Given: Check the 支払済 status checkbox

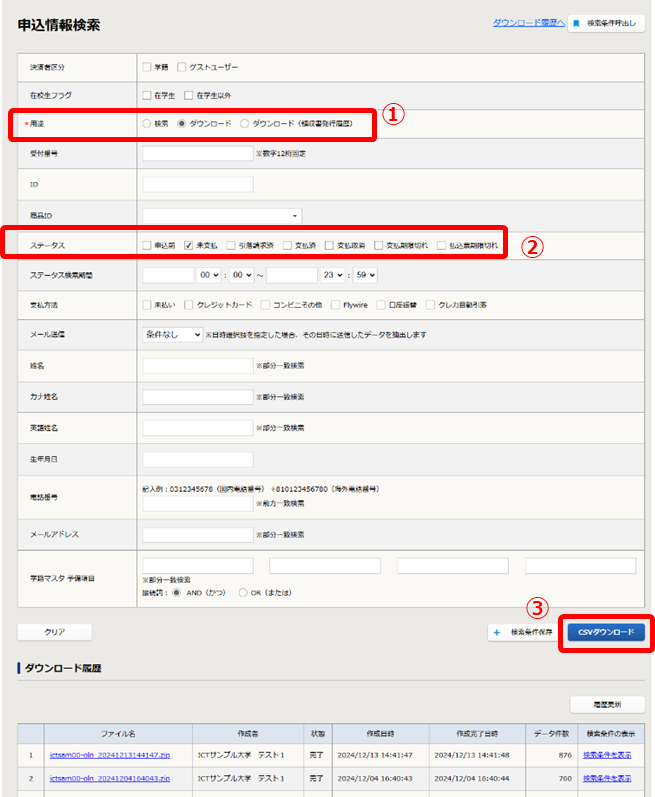Looking at the screenshot, I should coord(288,245).
